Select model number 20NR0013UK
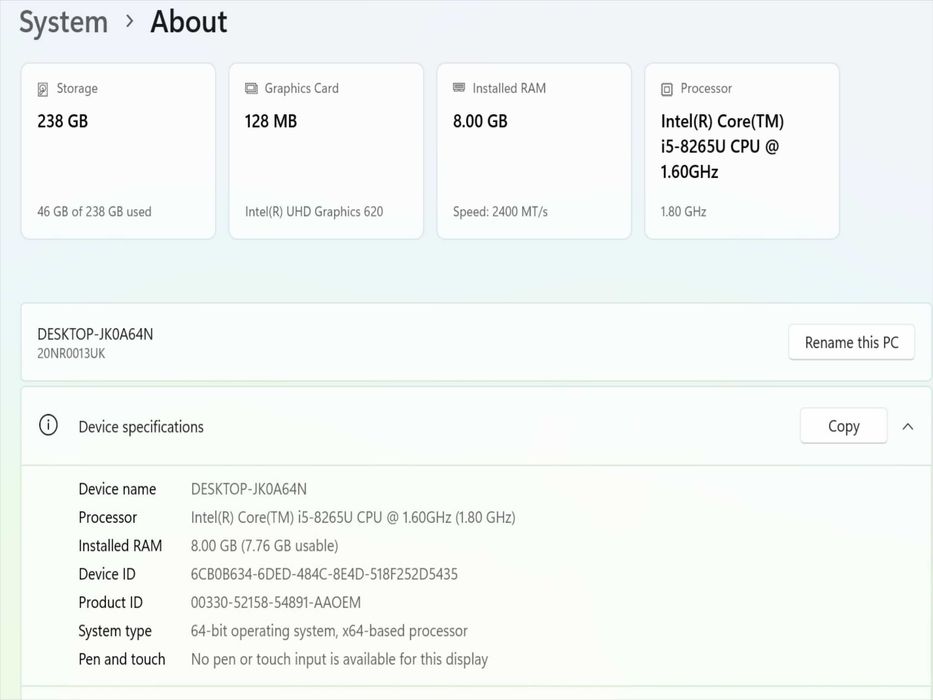Viewport: 933px width, 700px height. point(71,354)
